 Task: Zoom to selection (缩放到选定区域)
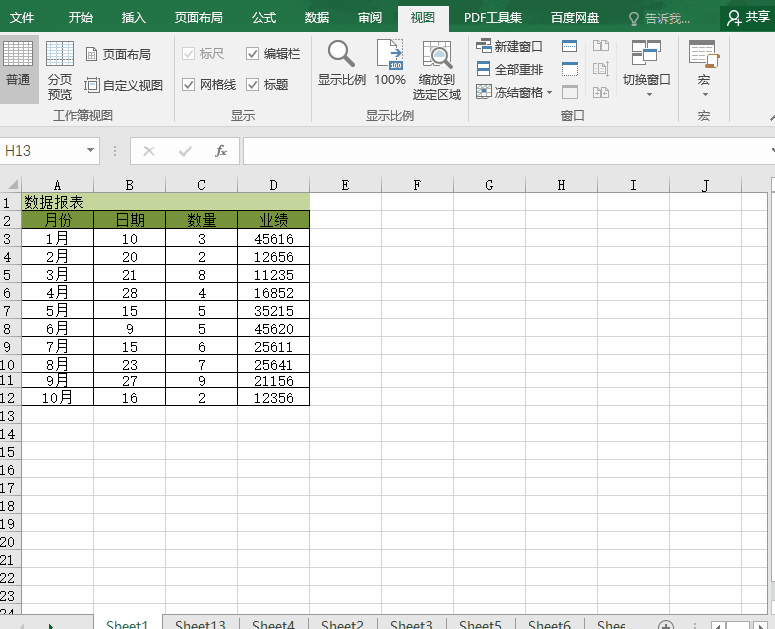437,70
